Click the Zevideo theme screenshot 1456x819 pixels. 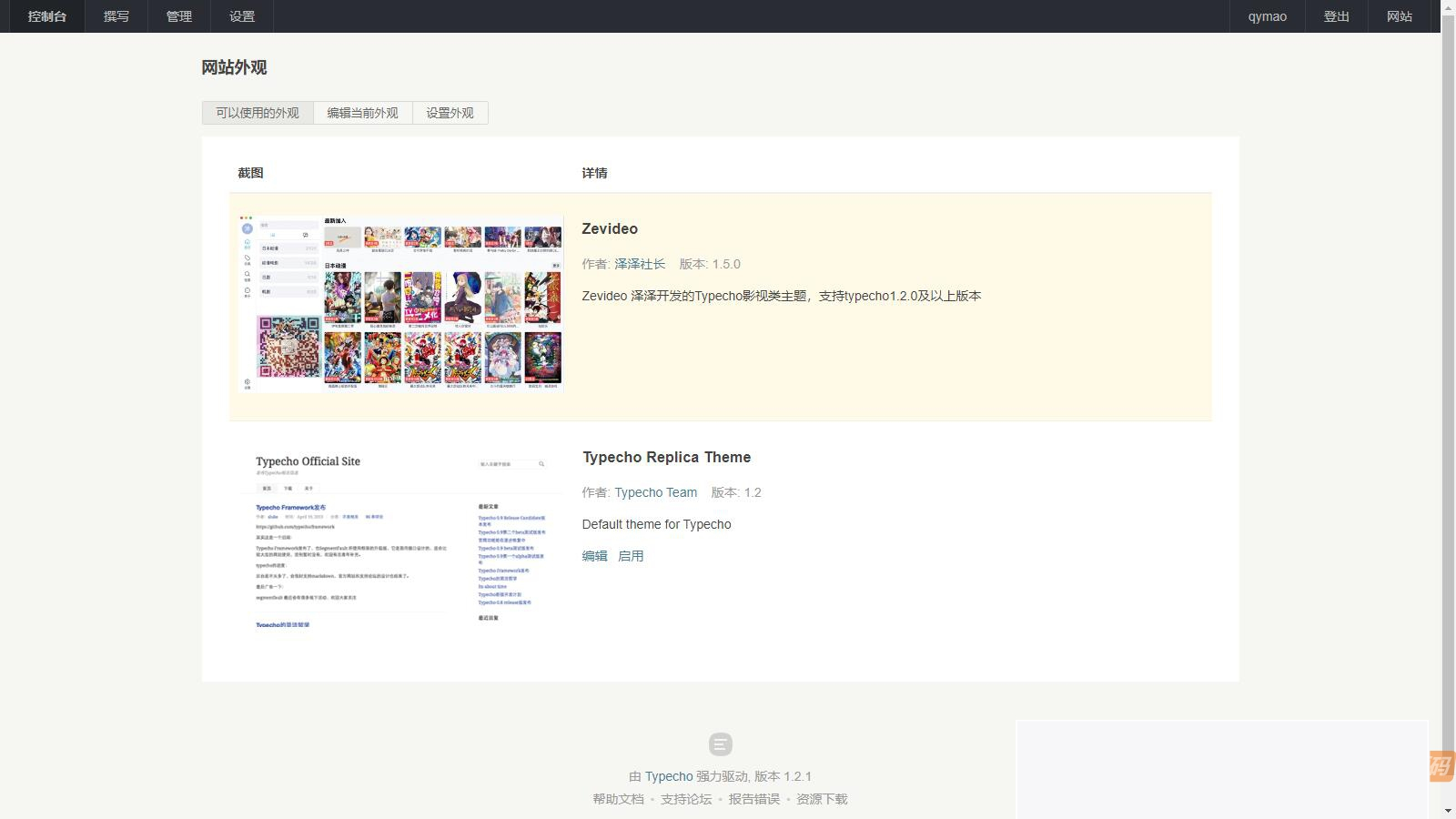[400, 303]
